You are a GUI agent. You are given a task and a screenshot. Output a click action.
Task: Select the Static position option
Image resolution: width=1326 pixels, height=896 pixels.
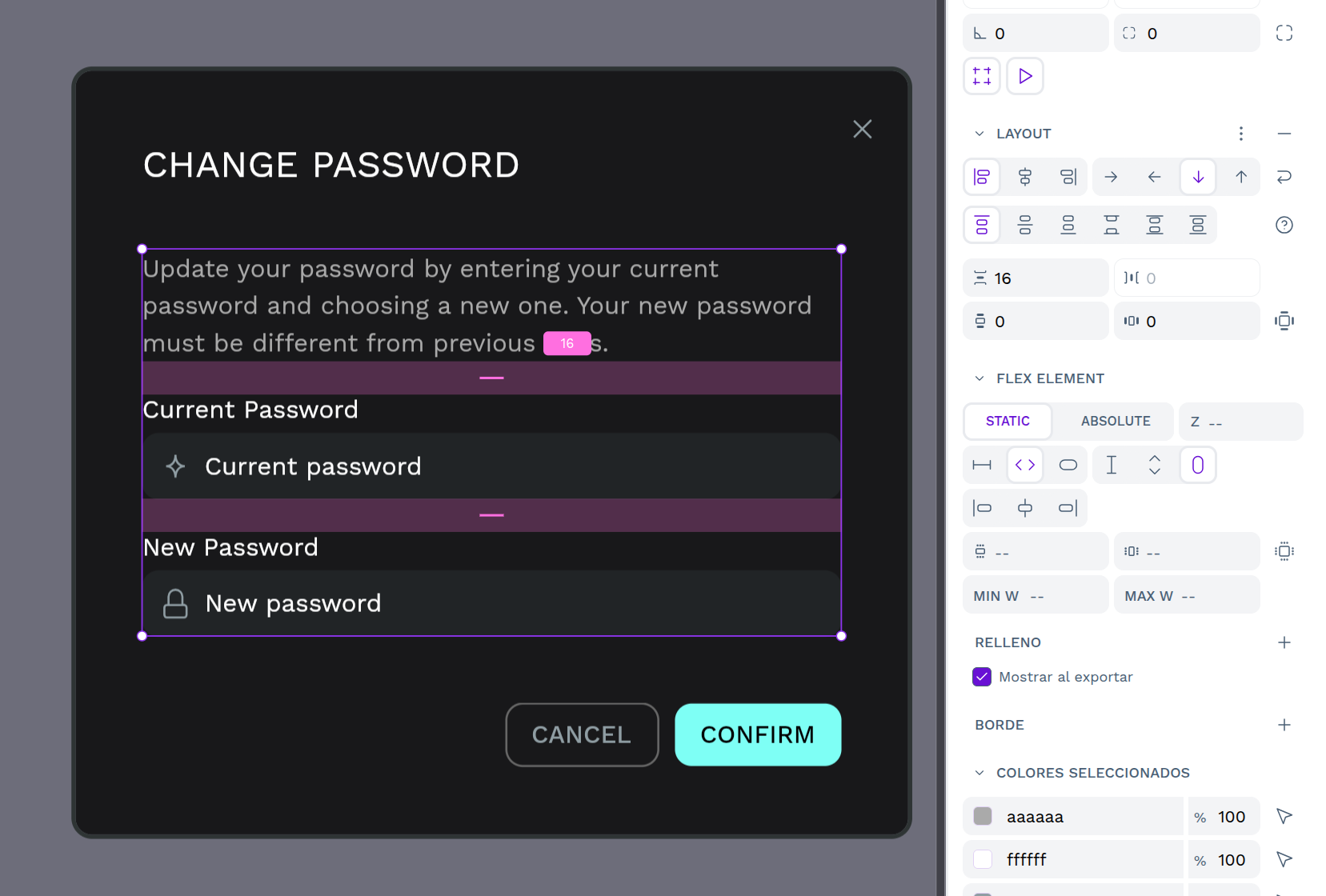click(x=1008, y=421)
